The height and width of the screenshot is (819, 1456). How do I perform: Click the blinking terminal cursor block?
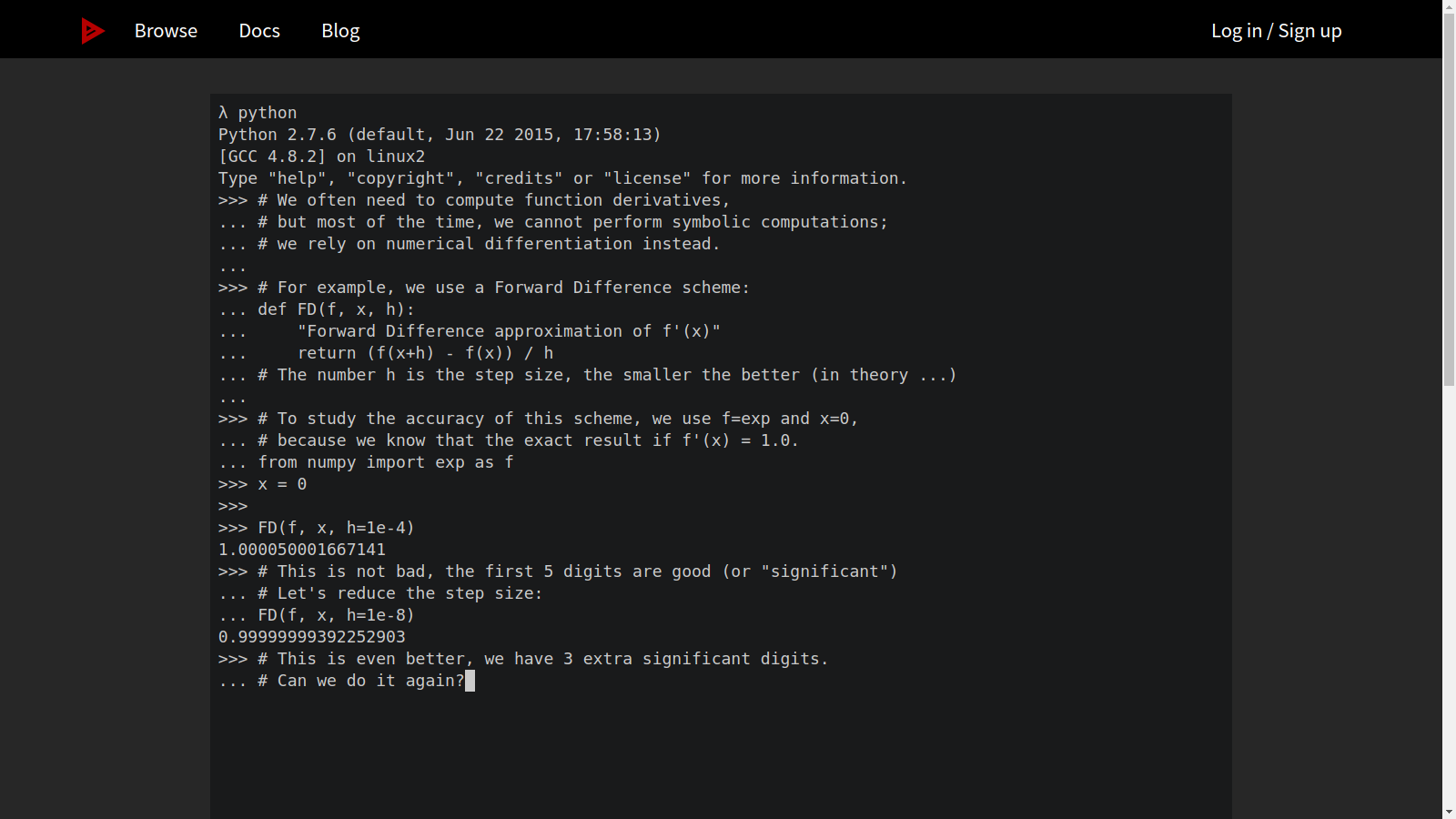470,681
